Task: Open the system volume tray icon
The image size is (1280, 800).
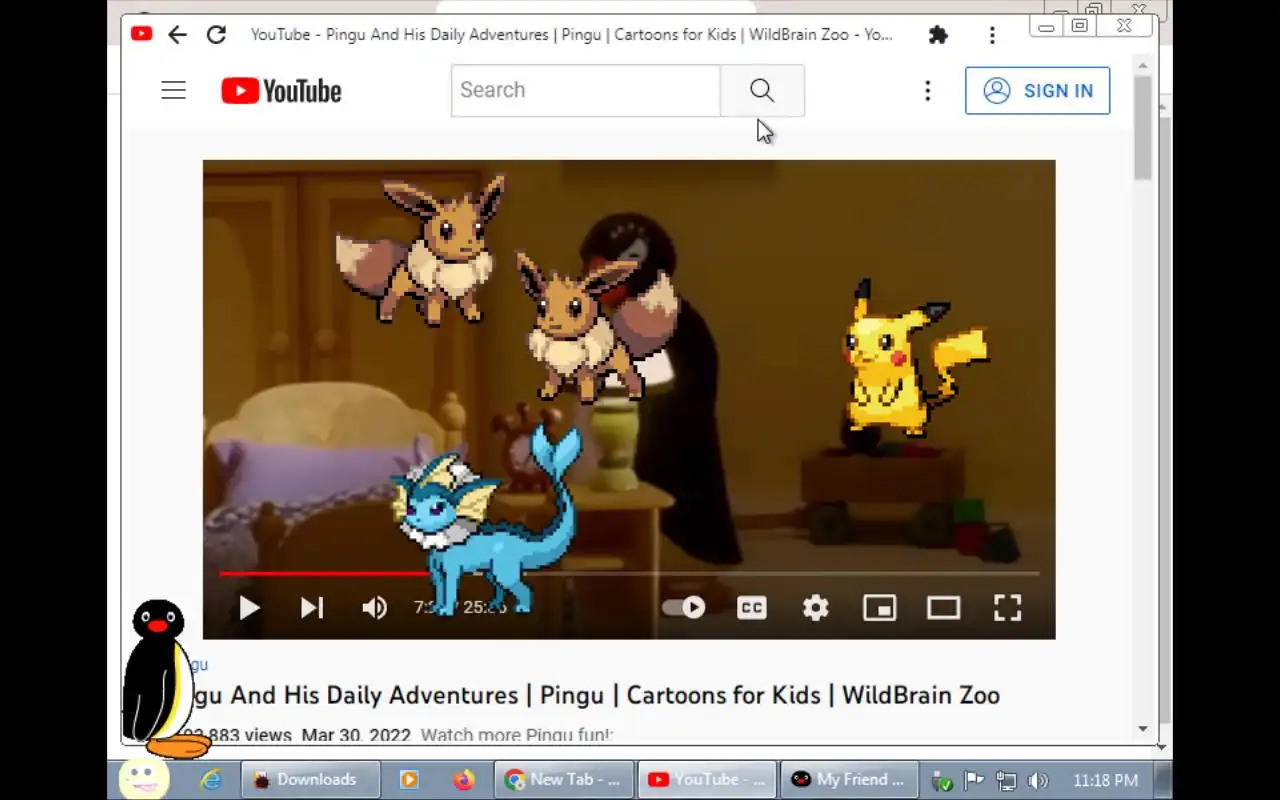Action: pos(1038,781)
